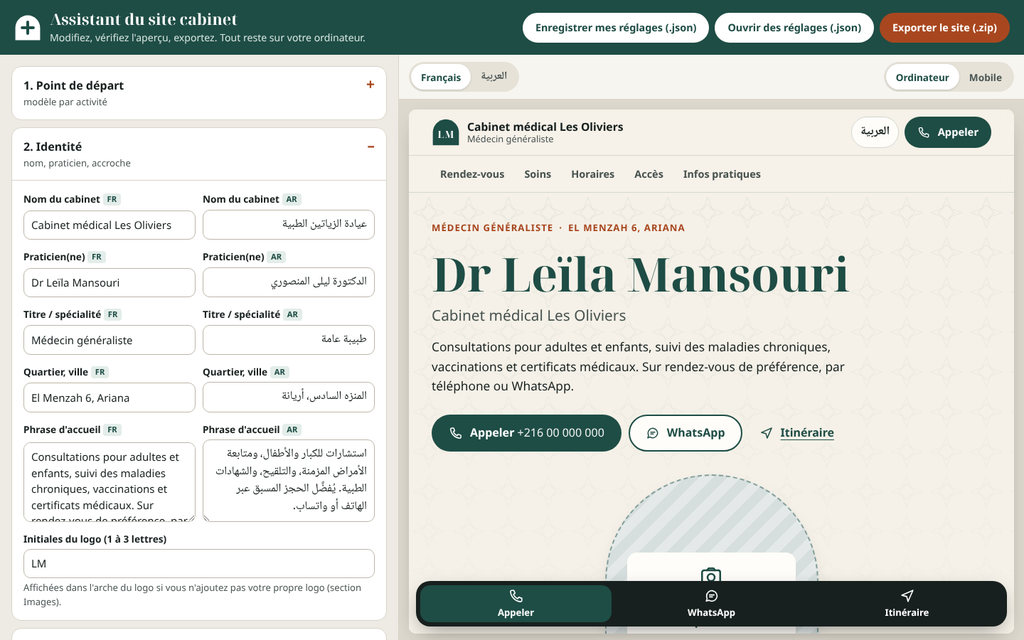Select Ordinateur preview mode

[922, 77]
